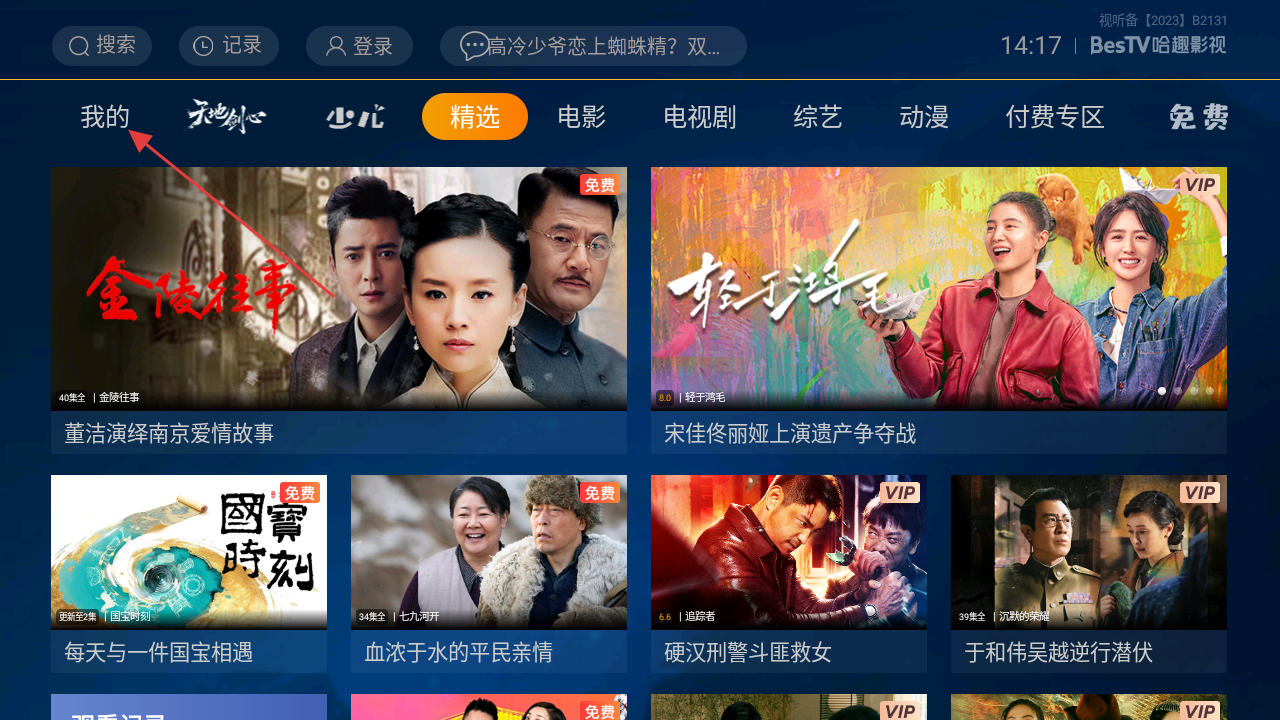Screen dimensions: 1280x720
Task: Open the chat bubble message icon
Action: click(474, 46)
